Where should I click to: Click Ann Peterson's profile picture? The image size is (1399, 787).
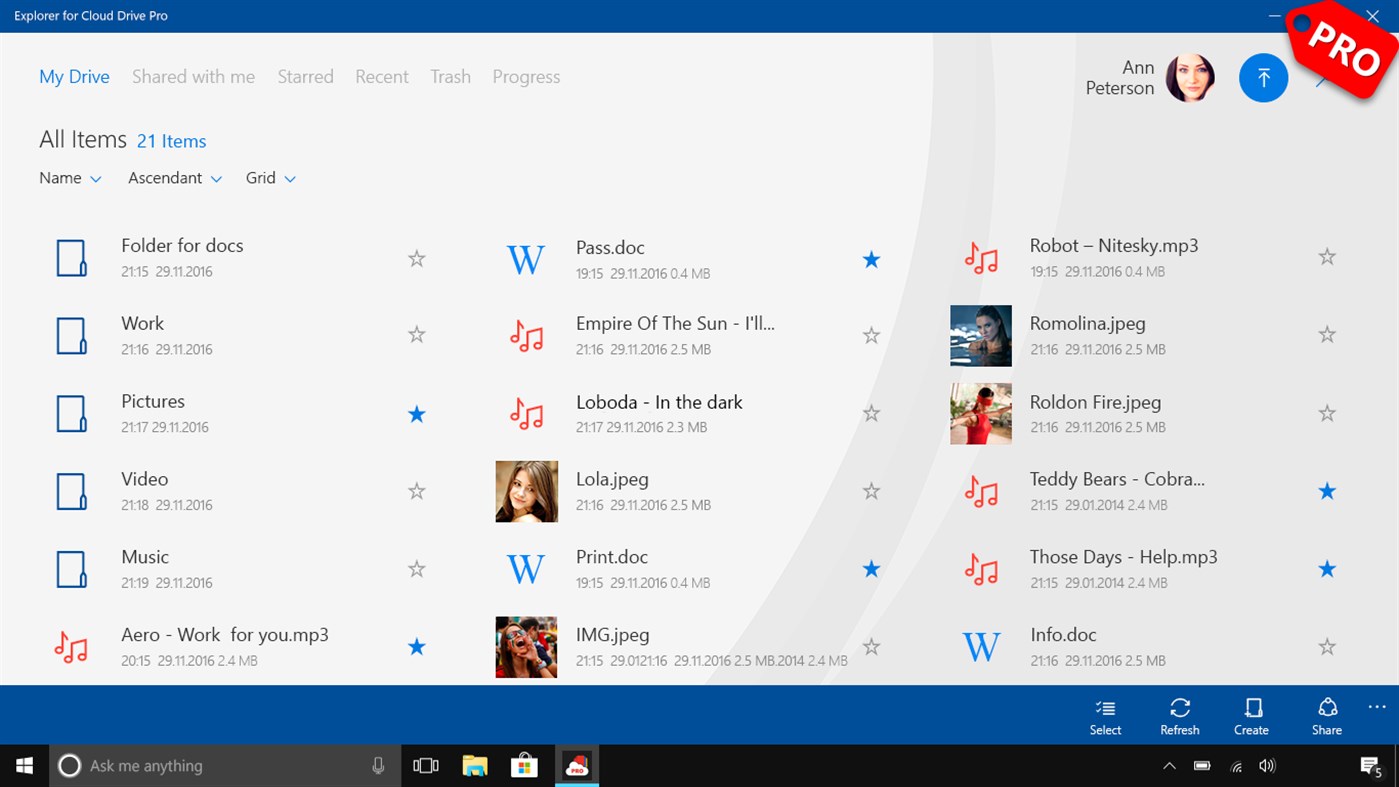pos(1193,77)
